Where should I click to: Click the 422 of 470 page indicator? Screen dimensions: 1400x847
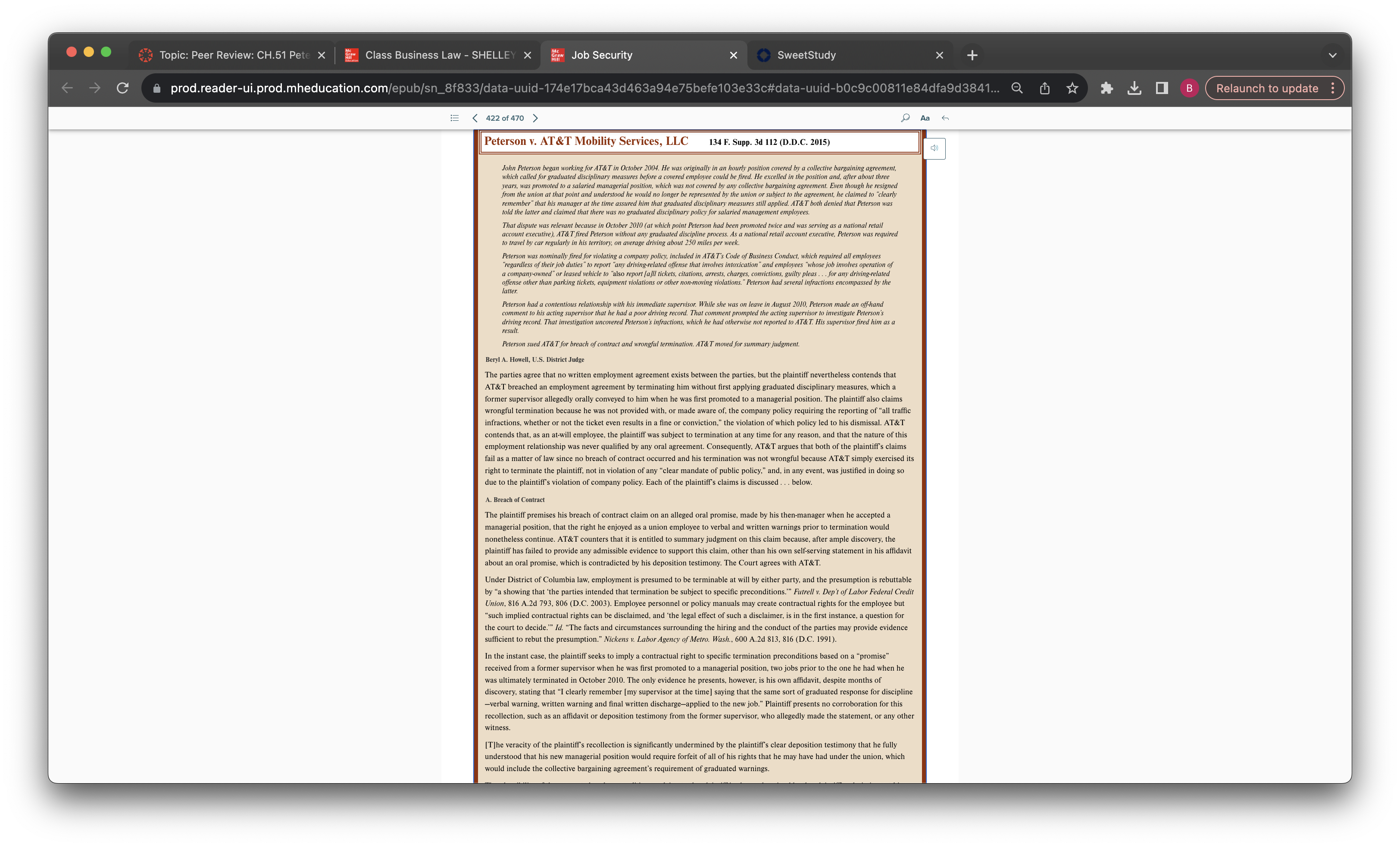click(x=505, y=118)
